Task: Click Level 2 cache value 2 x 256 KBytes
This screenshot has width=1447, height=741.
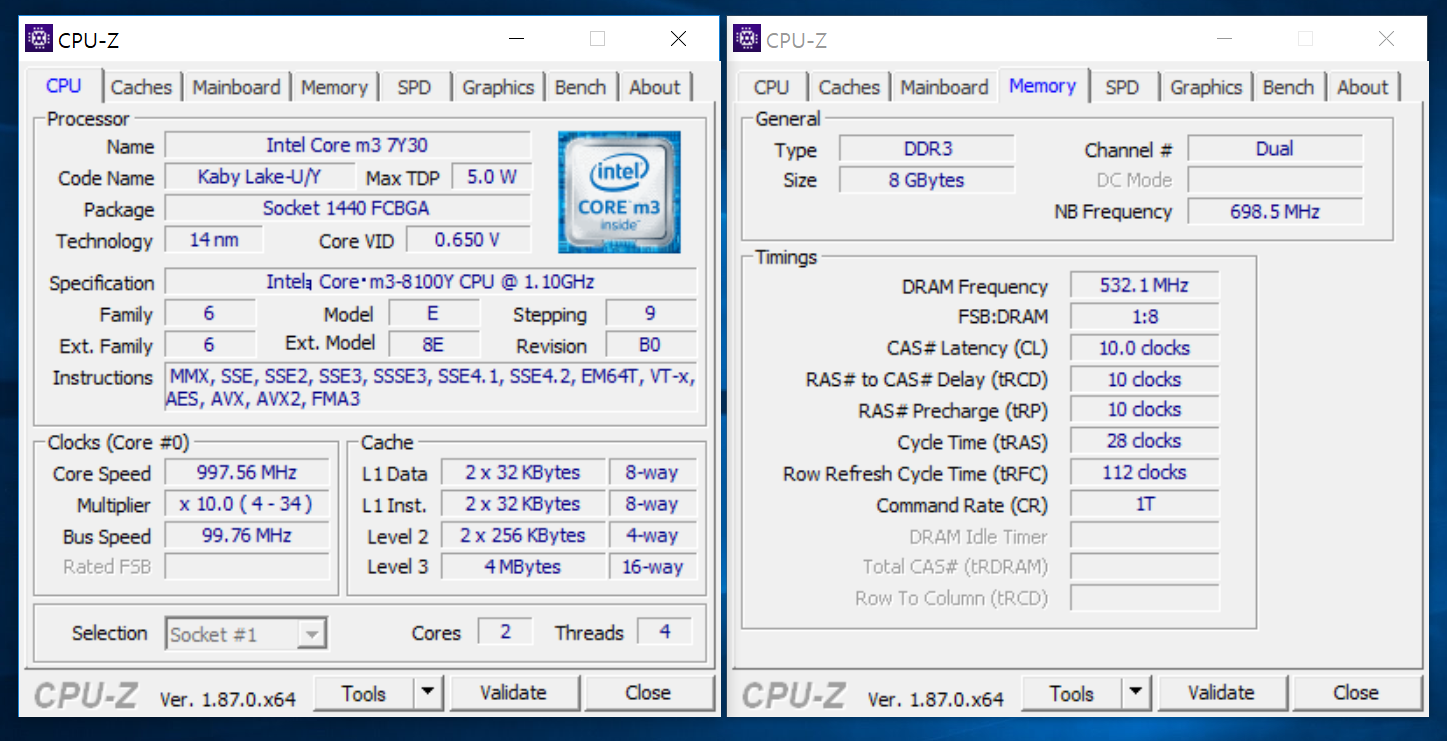Action: pos(523,535)
